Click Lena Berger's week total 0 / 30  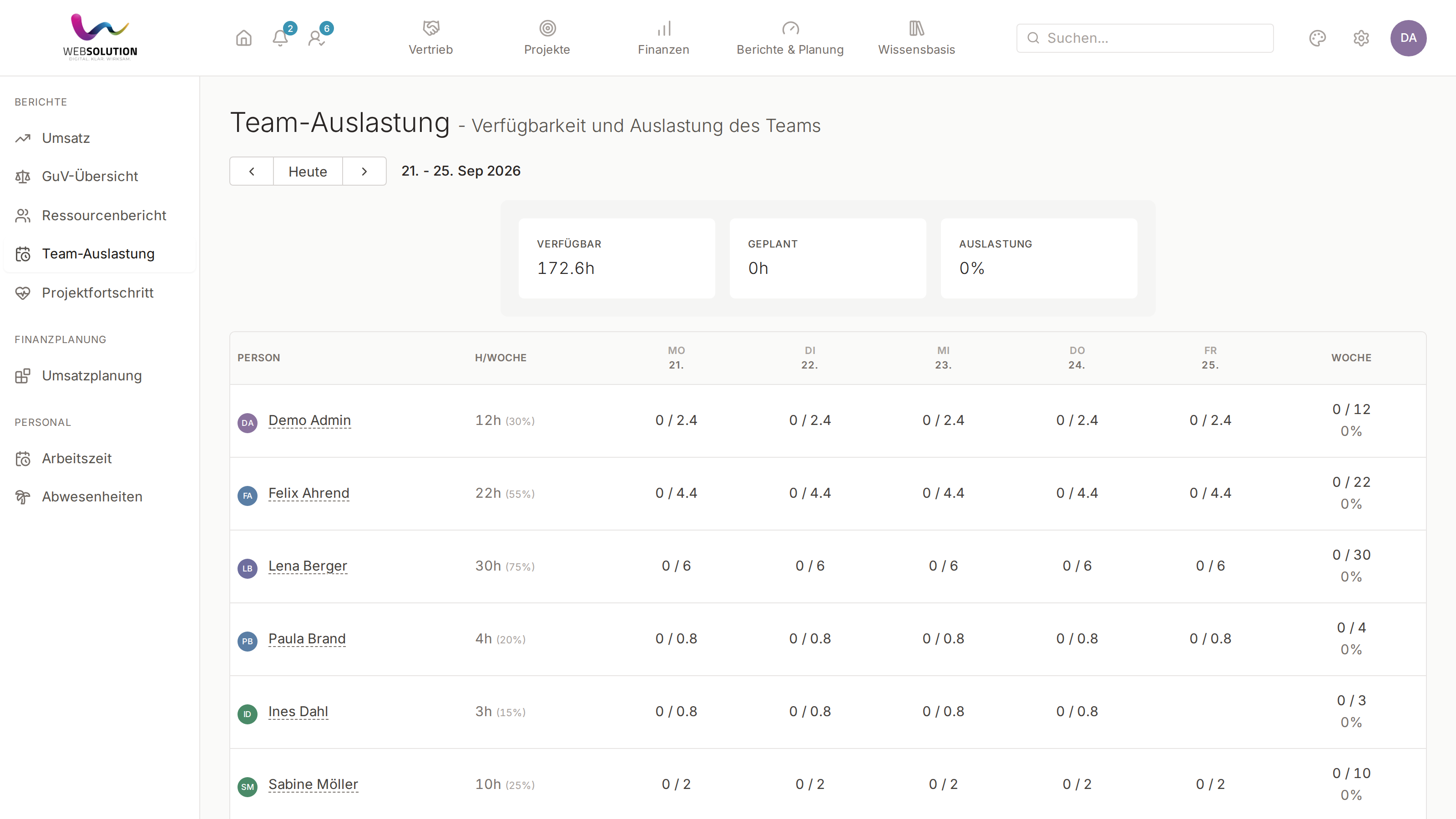tap(1351, 555)
